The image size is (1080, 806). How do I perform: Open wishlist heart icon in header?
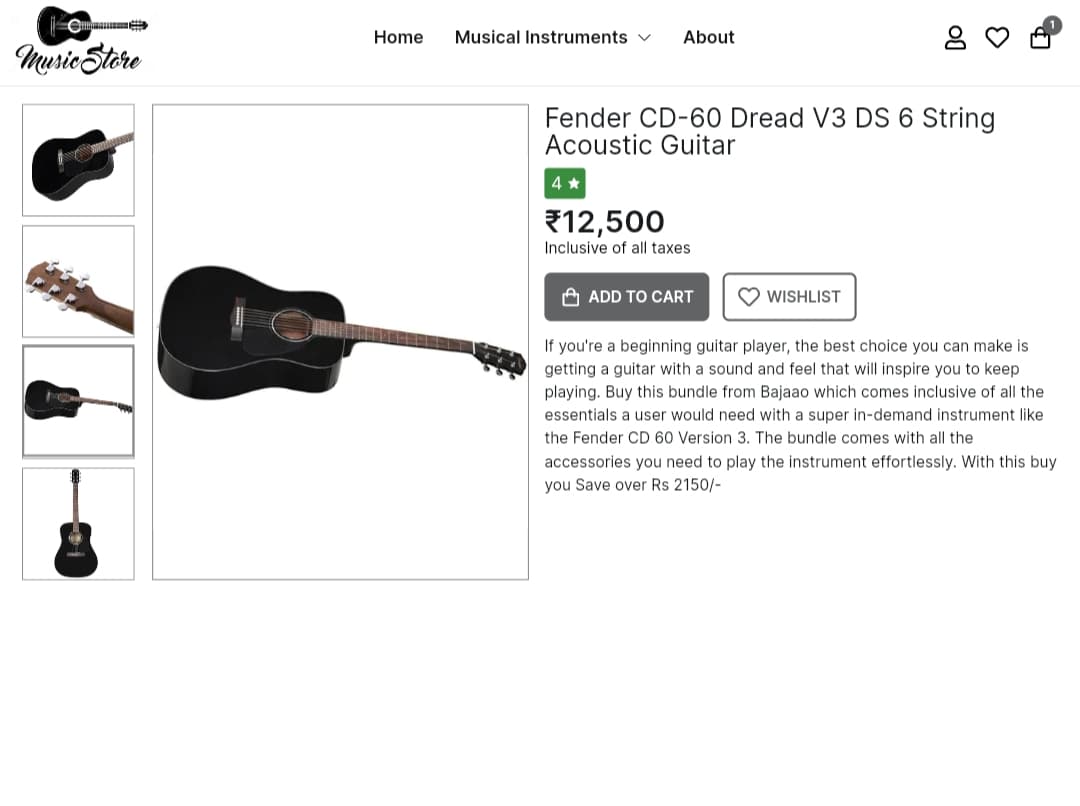click(x=997, y=37)
